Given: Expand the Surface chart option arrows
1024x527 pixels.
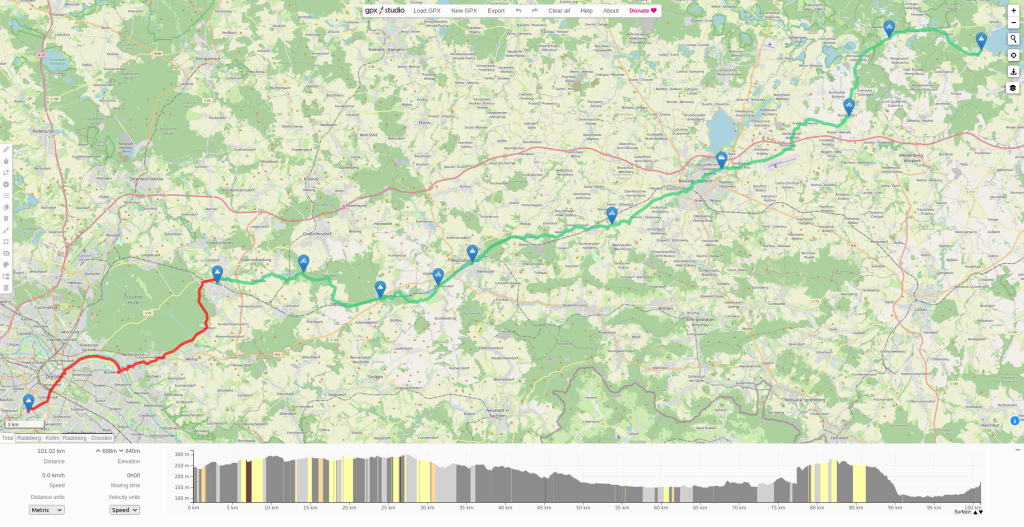Looking at the screenshot, I should (x=978, y=512).
